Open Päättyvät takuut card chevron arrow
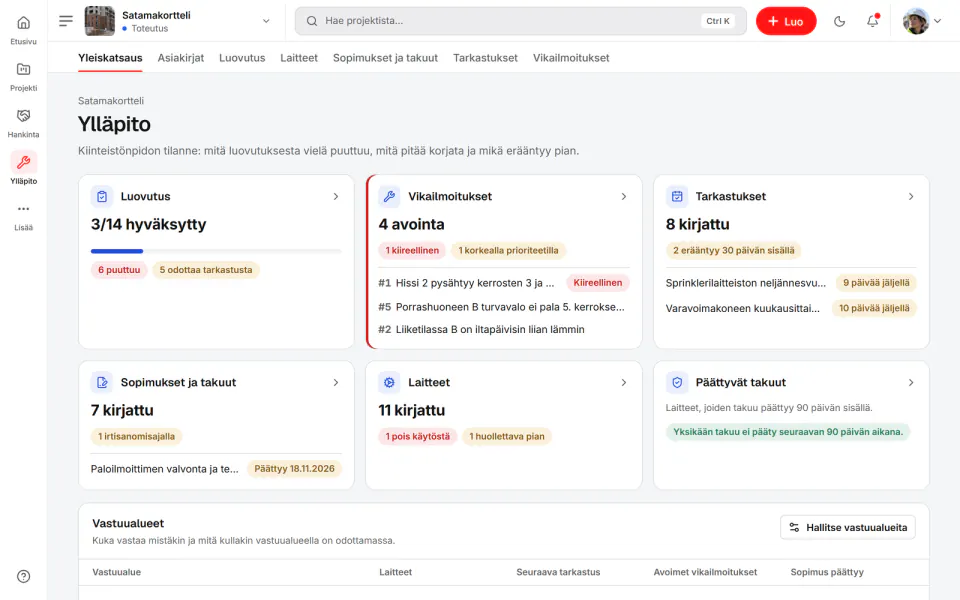This screenshot has height=600, width=960. tap(910, 383)
